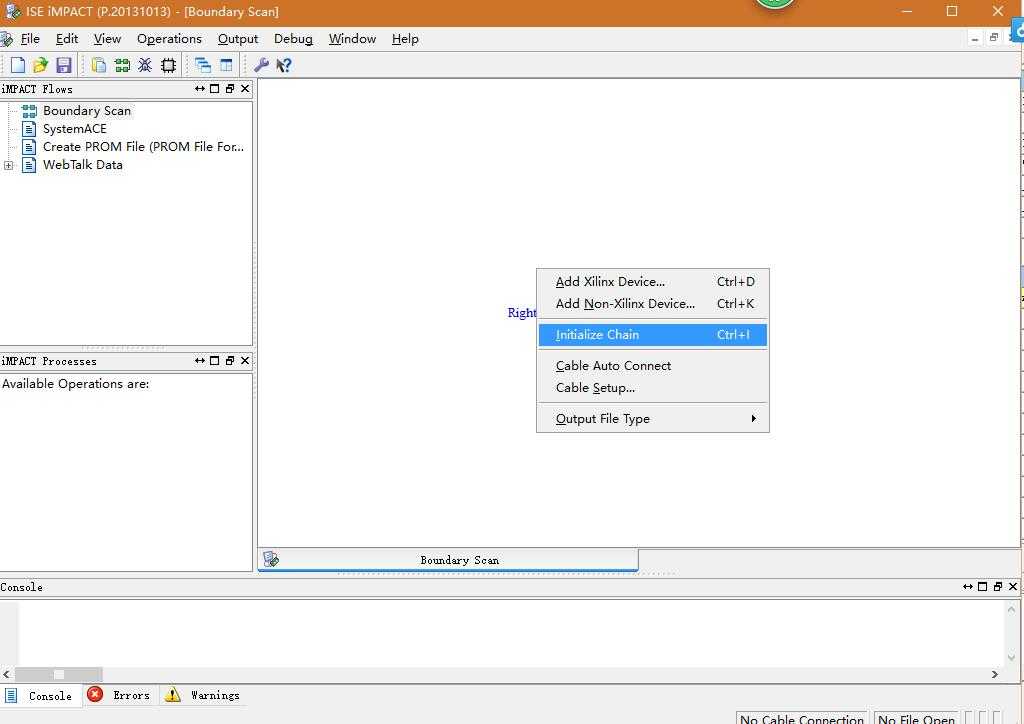Image resolution: width=1024 pixels, height=724 pixels.
Task: Choose Add Non-Xilinx Device from context menu
Action: pyautogui.click(x=652, y=304)
